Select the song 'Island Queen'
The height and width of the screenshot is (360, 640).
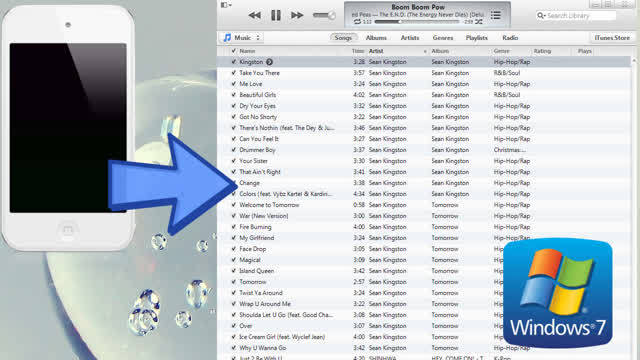tap(256, 271)
